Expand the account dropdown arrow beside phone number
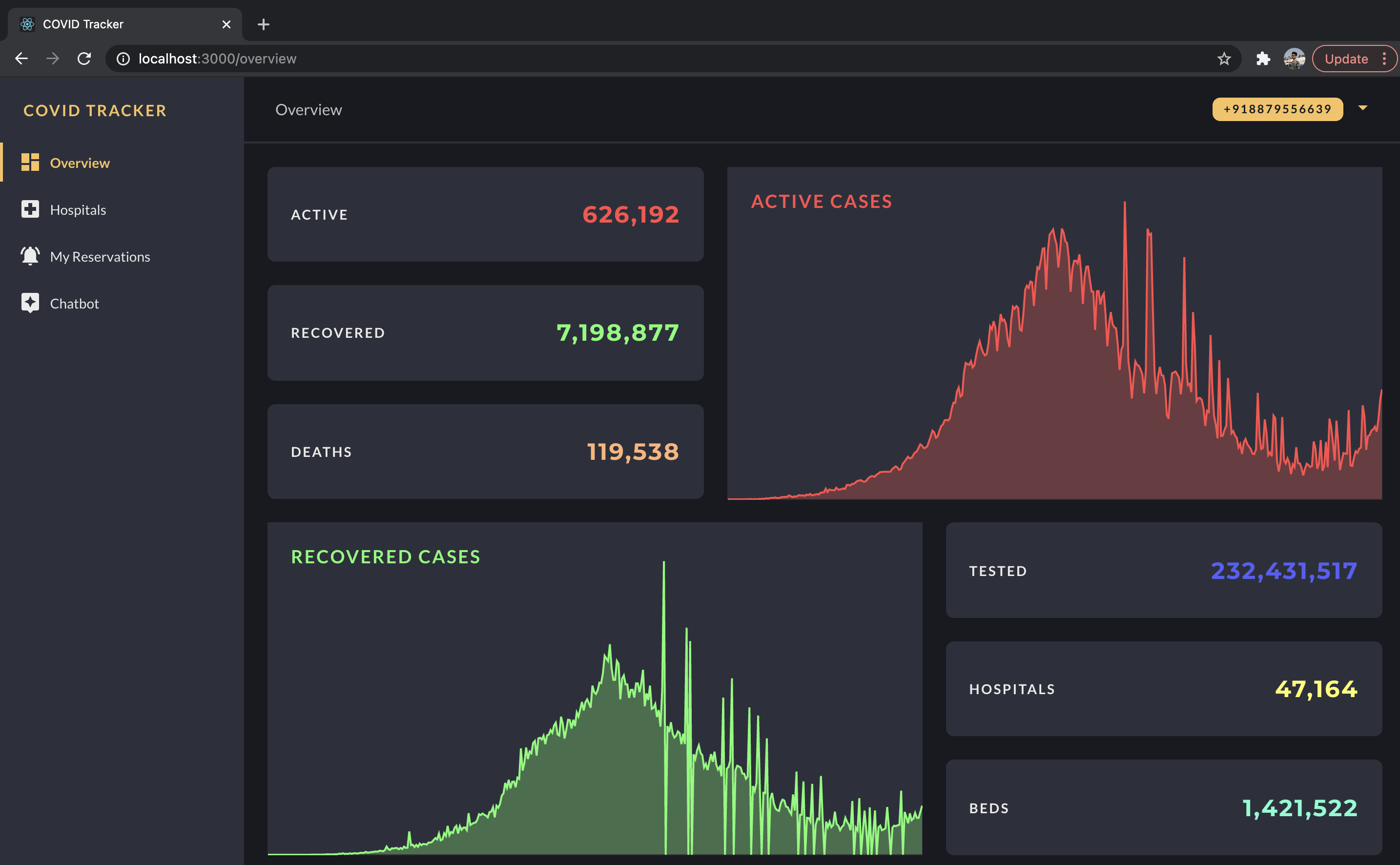The height and width of the screenshot is (865, 1400). 1362,108
